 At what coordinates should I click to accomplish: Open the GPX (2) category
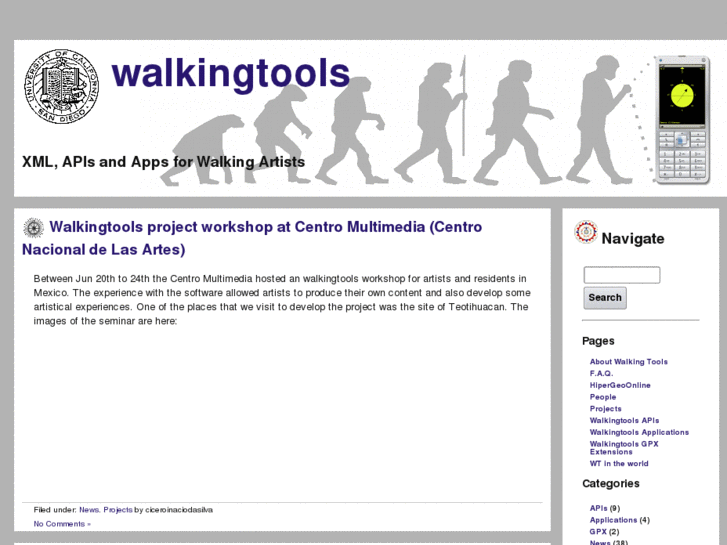[x=598, y=532]
